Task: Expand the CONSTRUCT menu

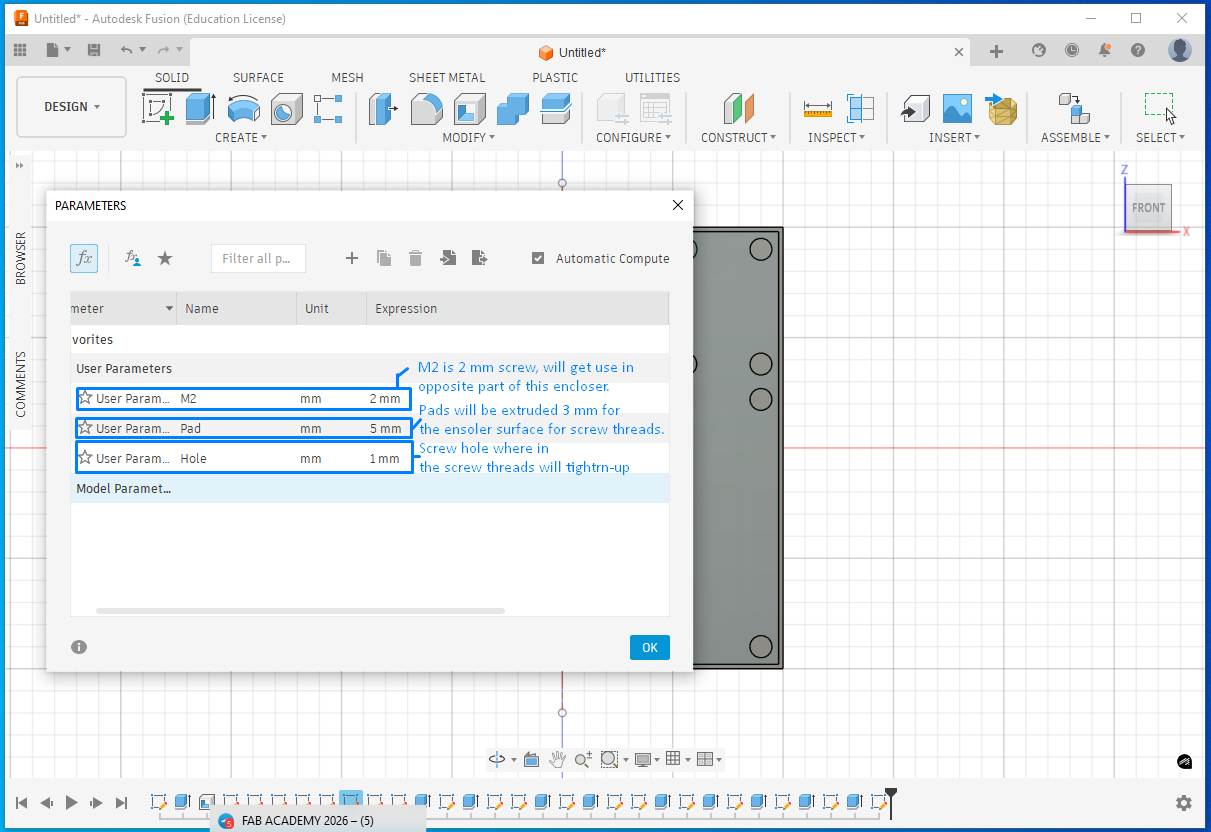Action: [739, 138]
